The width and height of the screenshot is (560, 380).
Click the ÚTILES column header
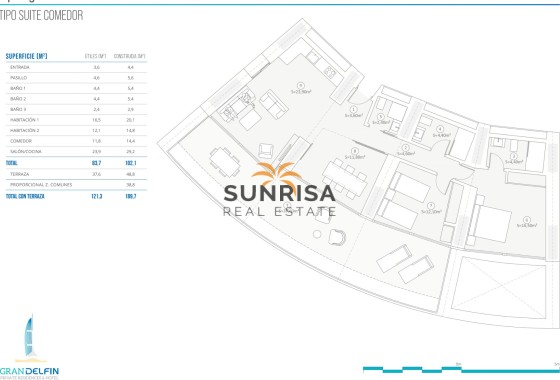[x=95, y=56]
